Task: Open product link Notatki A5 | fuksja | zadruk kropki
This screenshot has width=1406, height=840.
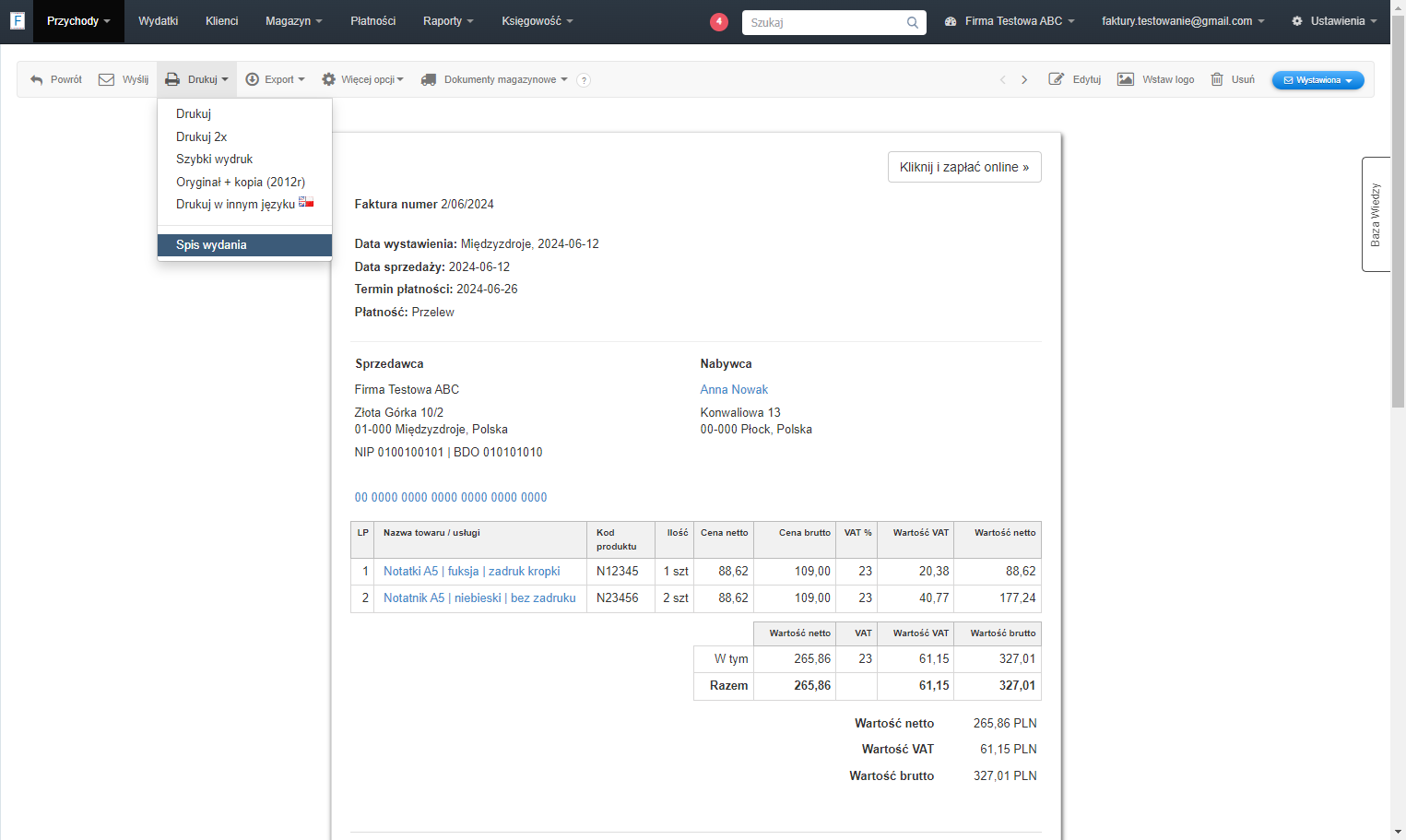Action: click(x=471, y=572)
